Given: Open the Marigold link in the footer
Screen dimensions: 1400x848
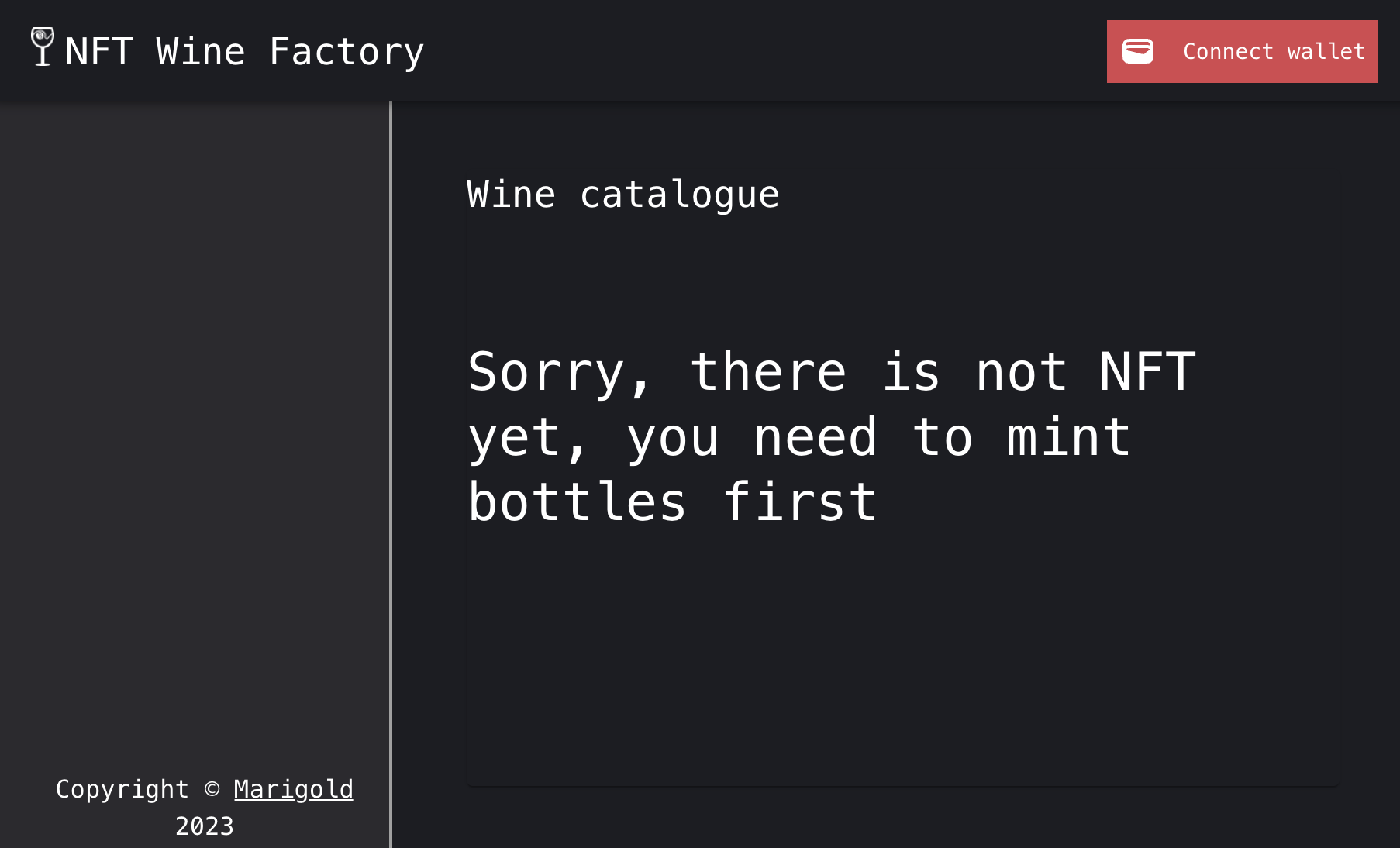Looking at the screenshot, I should click(x=293, y=789).
